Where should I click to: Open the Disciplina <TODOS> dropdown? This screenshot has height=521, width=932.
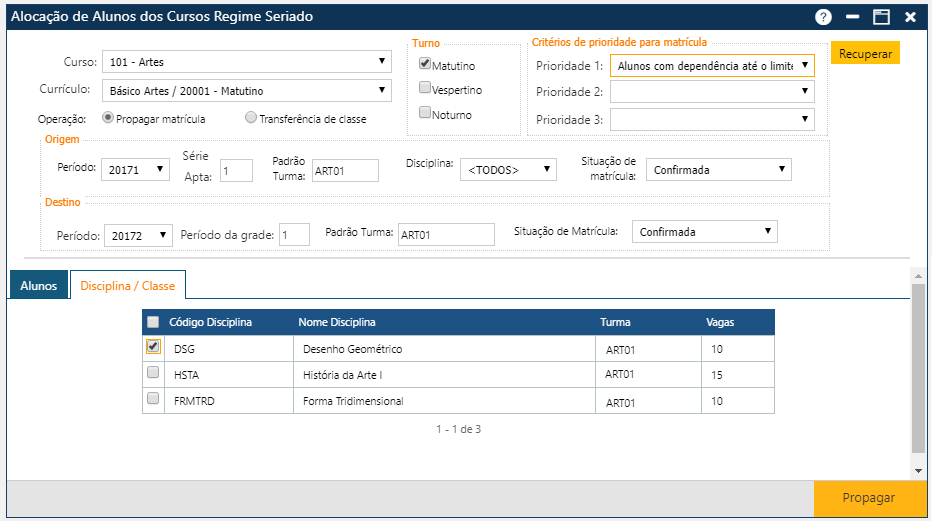tap(508, 170)
